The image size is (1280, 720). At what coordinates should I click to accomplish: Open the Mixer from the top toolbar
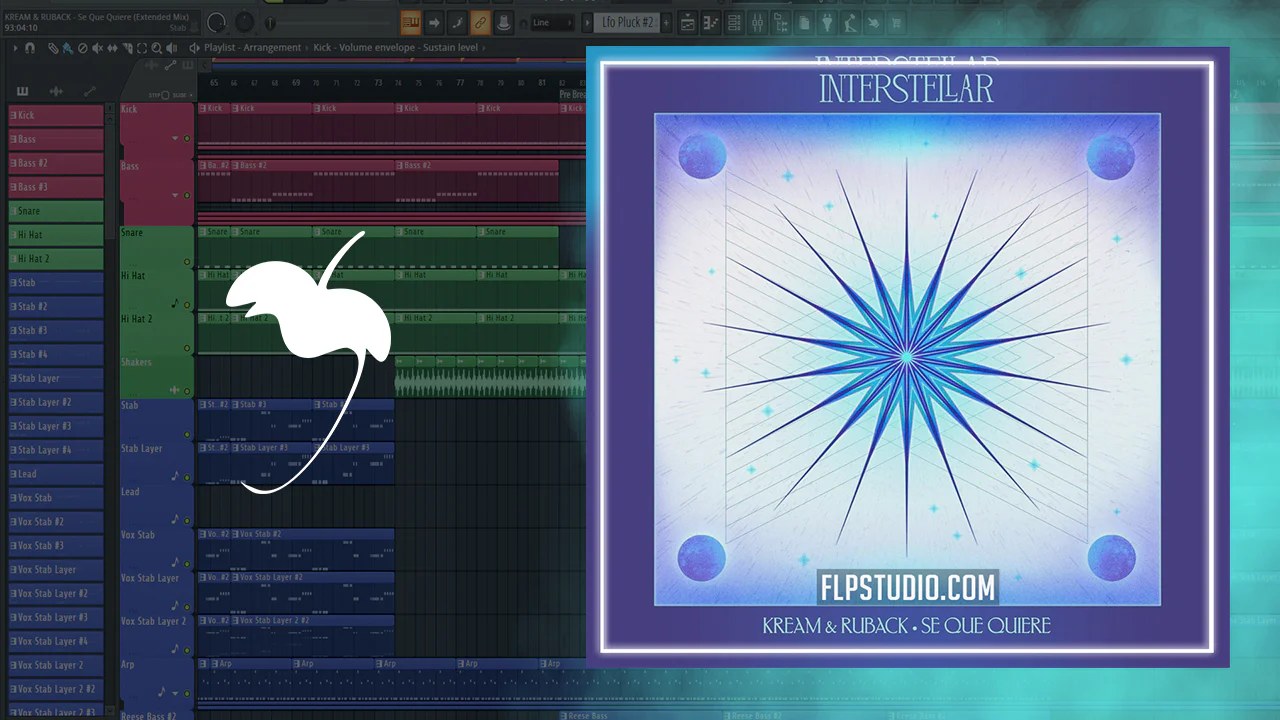[757, 22]
